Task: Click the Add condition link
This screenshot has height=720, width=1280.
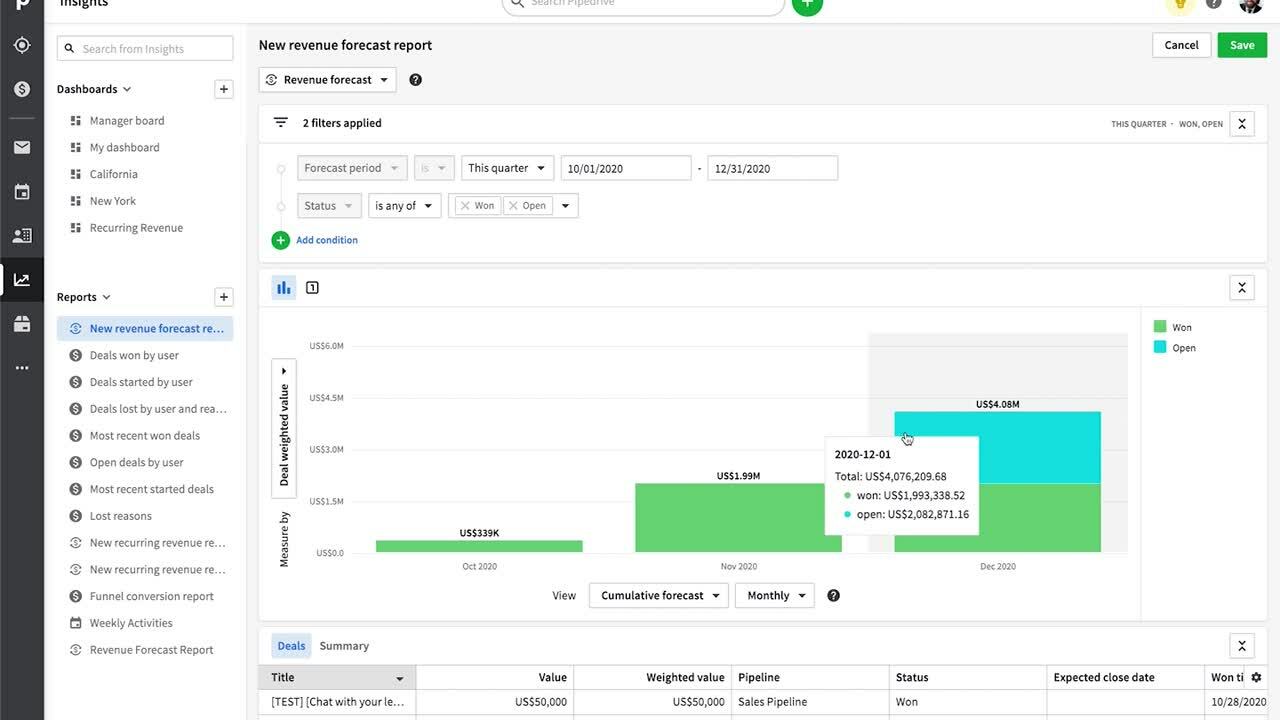Action: point(326,240)
